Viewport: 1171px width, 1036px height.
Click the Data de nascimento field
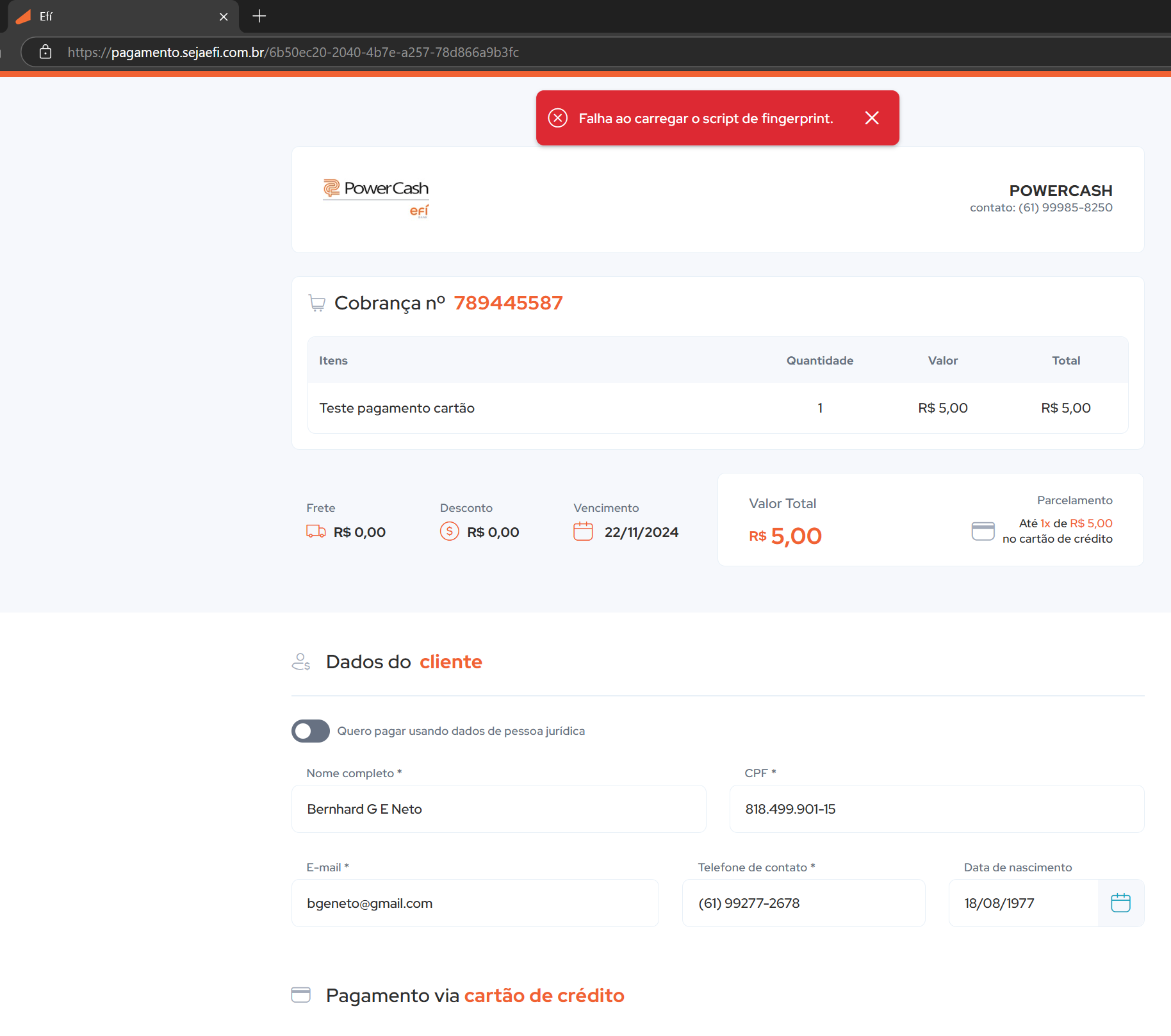tap(1023, 903)
